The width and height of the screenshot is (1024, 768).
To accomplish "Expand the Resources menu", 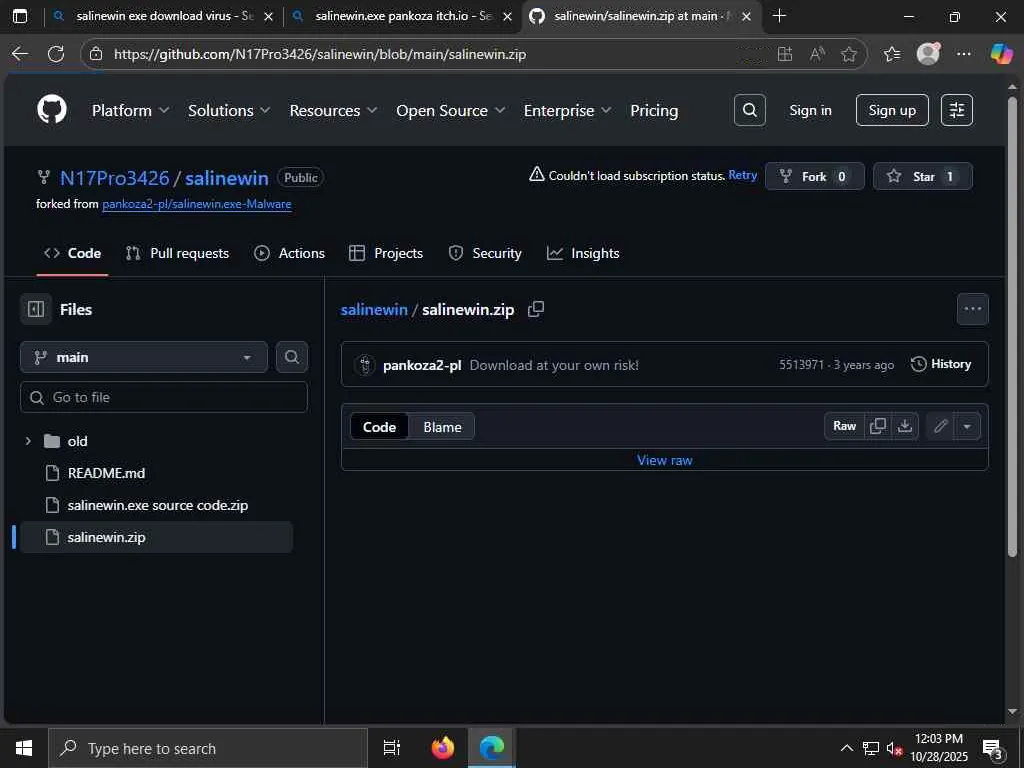I will [x=333, y=110].
